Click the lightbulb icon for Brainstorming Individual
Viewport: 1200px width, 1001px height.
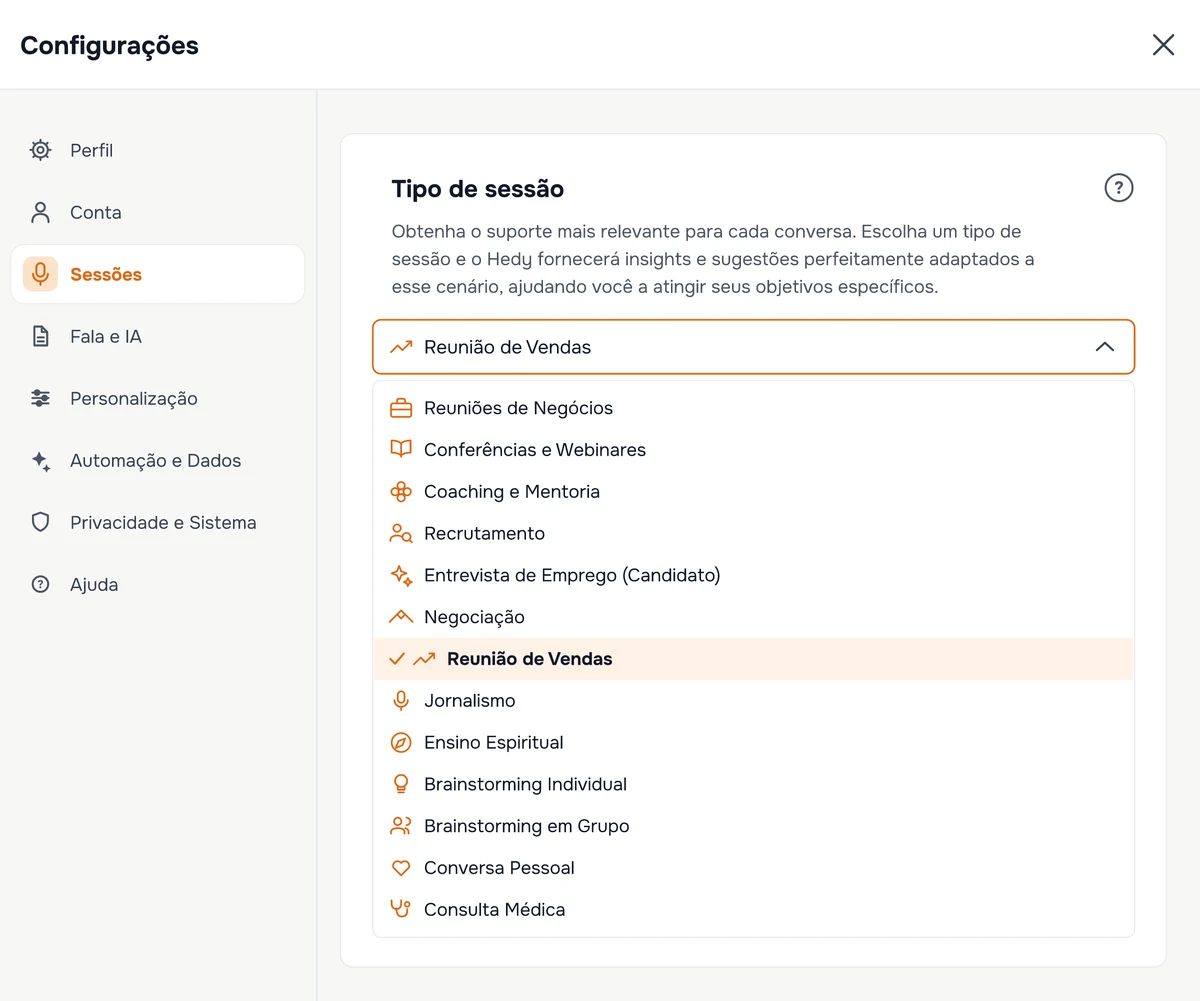point(401,784)
